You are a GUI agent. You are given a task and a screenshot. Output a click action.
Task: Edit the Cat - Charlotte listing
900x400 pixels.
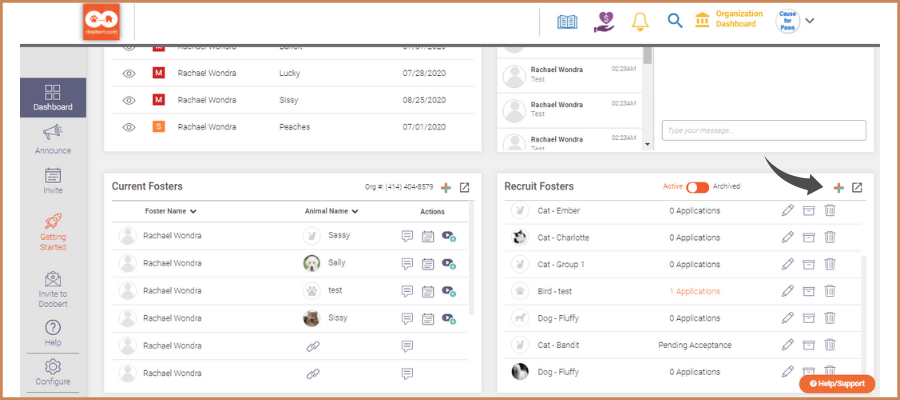coord(788,237)
